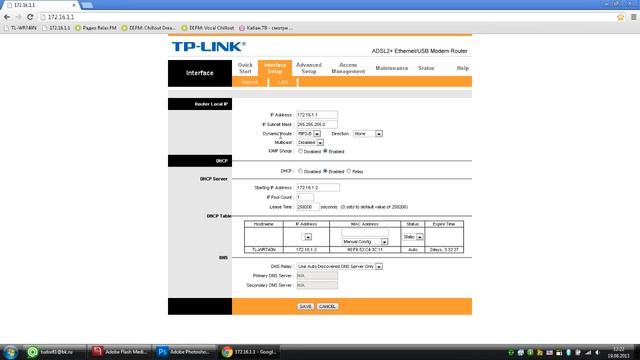
Task: Click the Lease Time field
Action: tap(307, 207)
